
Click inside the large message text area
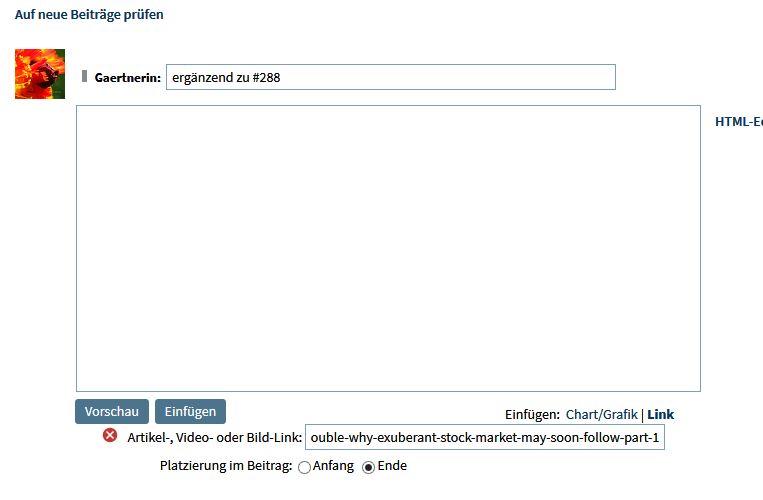tap(388, 248)
